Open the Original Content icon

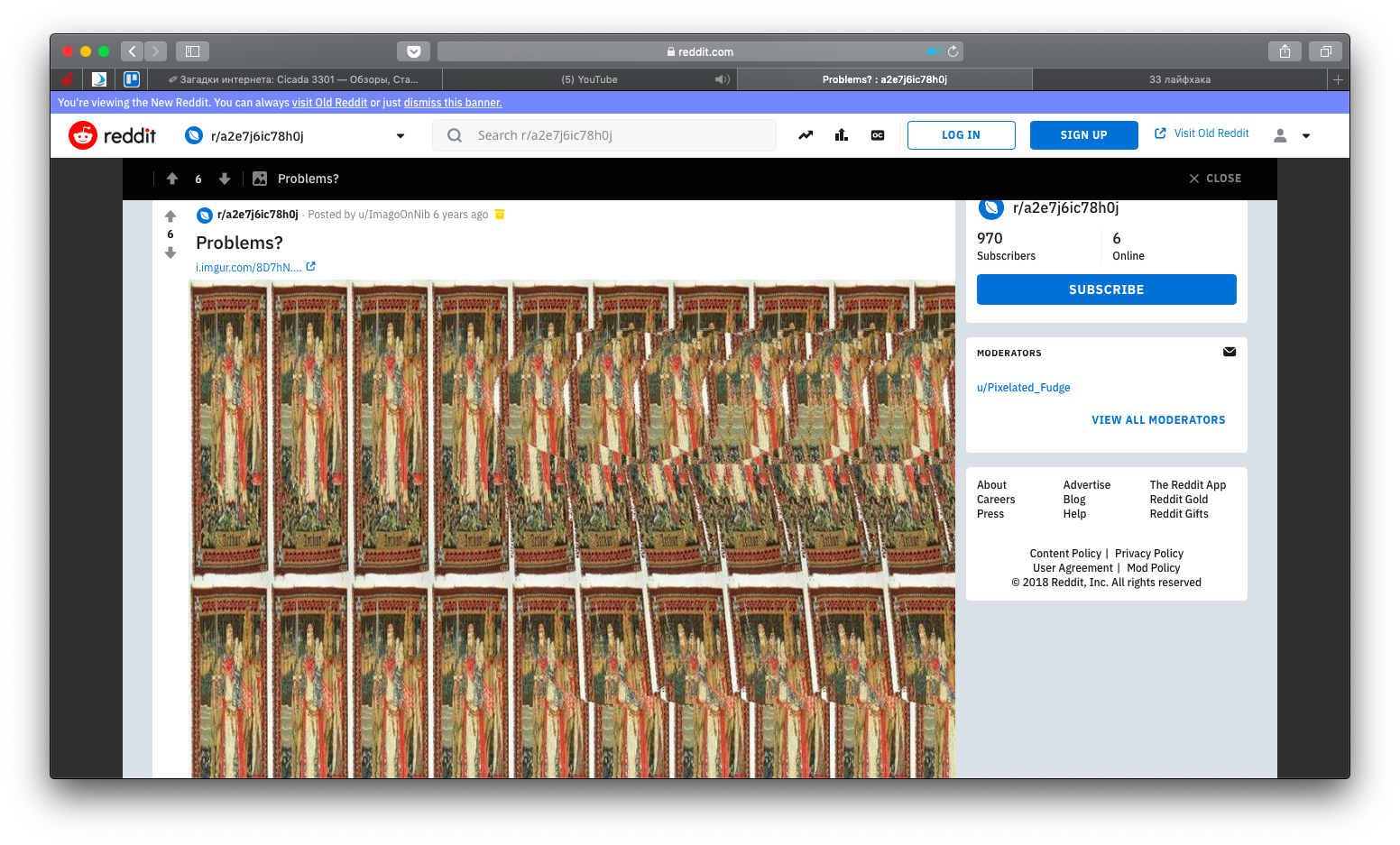[878, 135]
